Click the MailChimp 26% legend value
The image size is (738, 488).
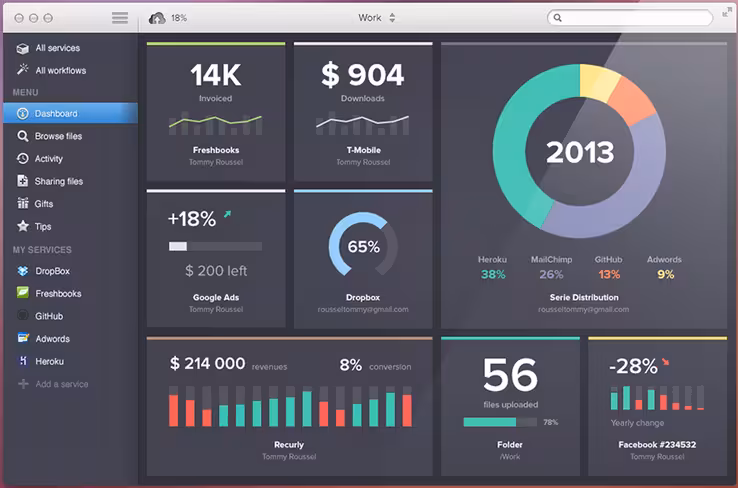pyautogui.click(x=551, y=274)
